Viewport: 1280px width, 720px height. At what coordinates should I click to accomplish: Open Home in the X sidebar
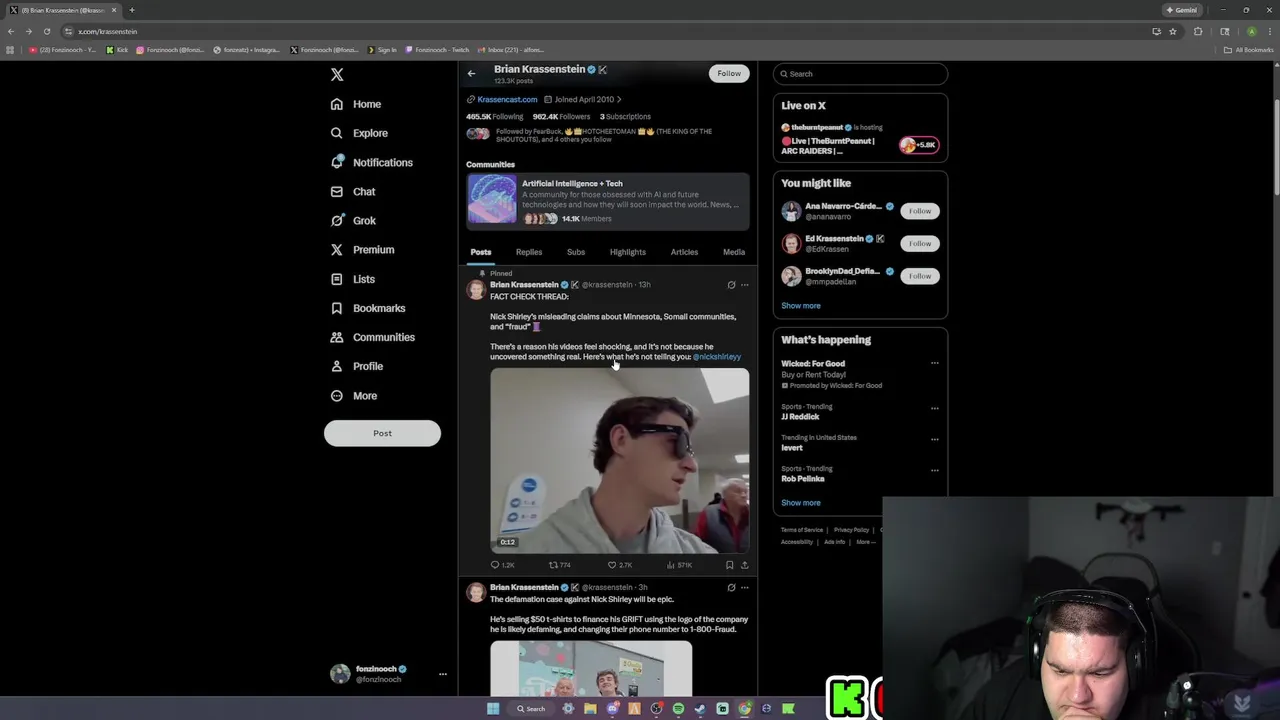[356, 104]
